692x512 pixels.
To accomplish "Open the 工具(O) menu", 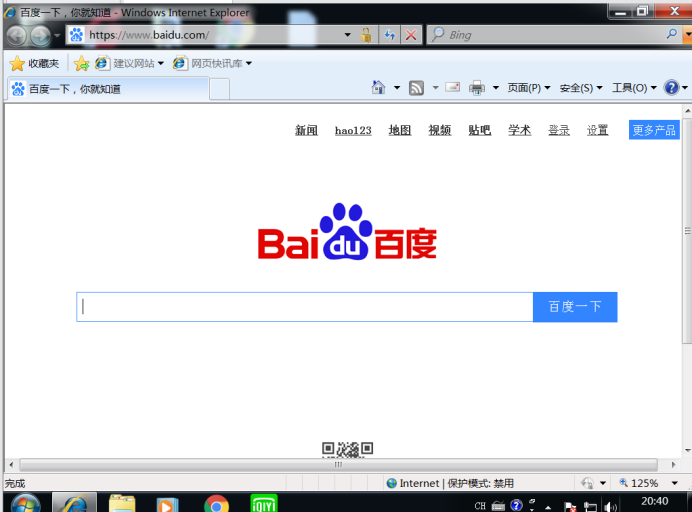I will [x=634, y=88].
